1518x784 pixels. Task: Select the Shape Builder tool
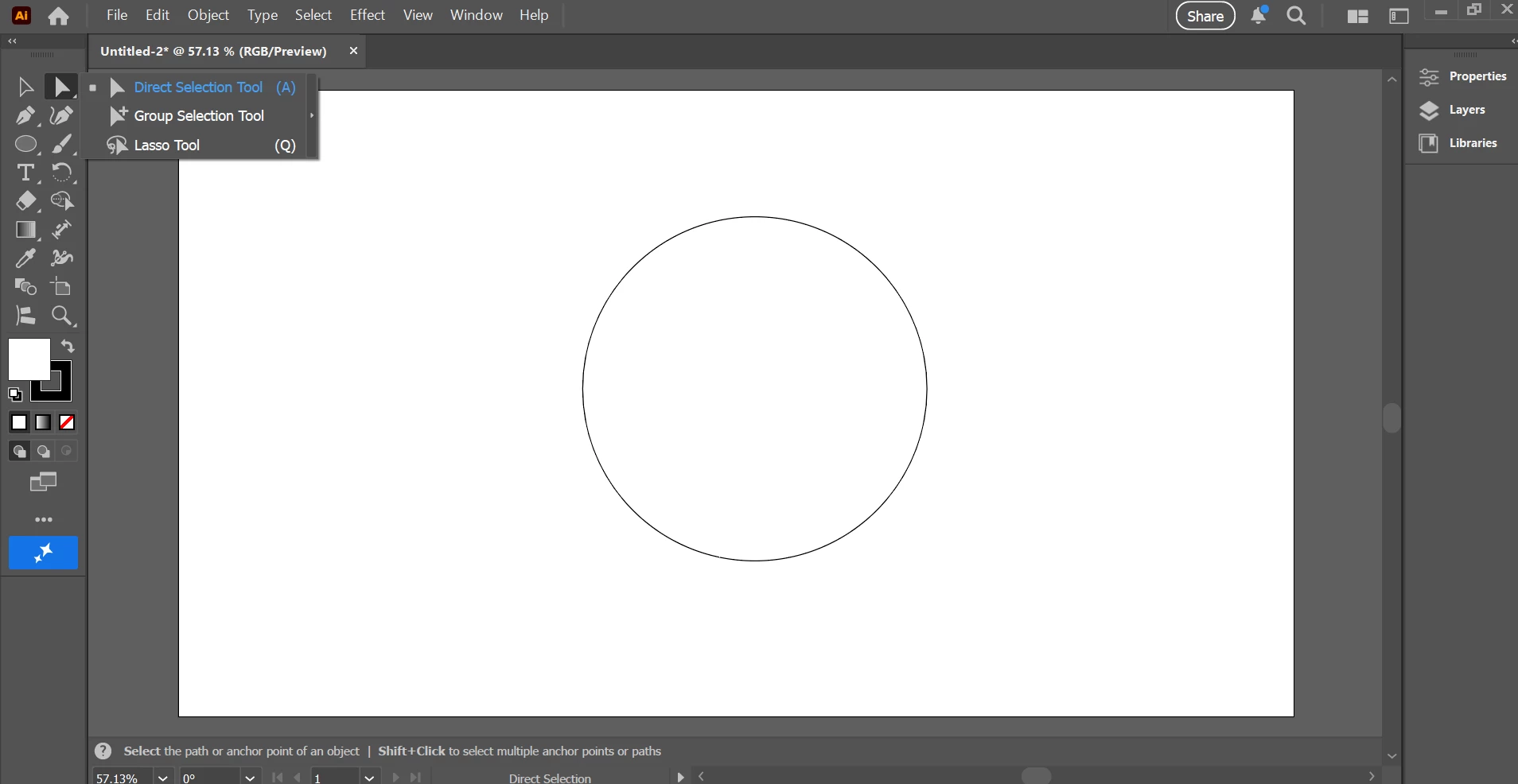[61, 201]
